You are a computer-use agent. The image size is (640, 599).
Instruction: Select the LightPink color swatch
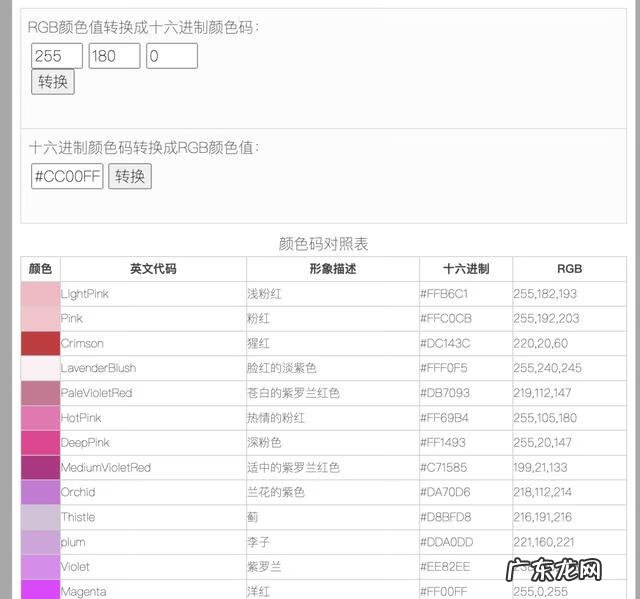click(40, 294)
